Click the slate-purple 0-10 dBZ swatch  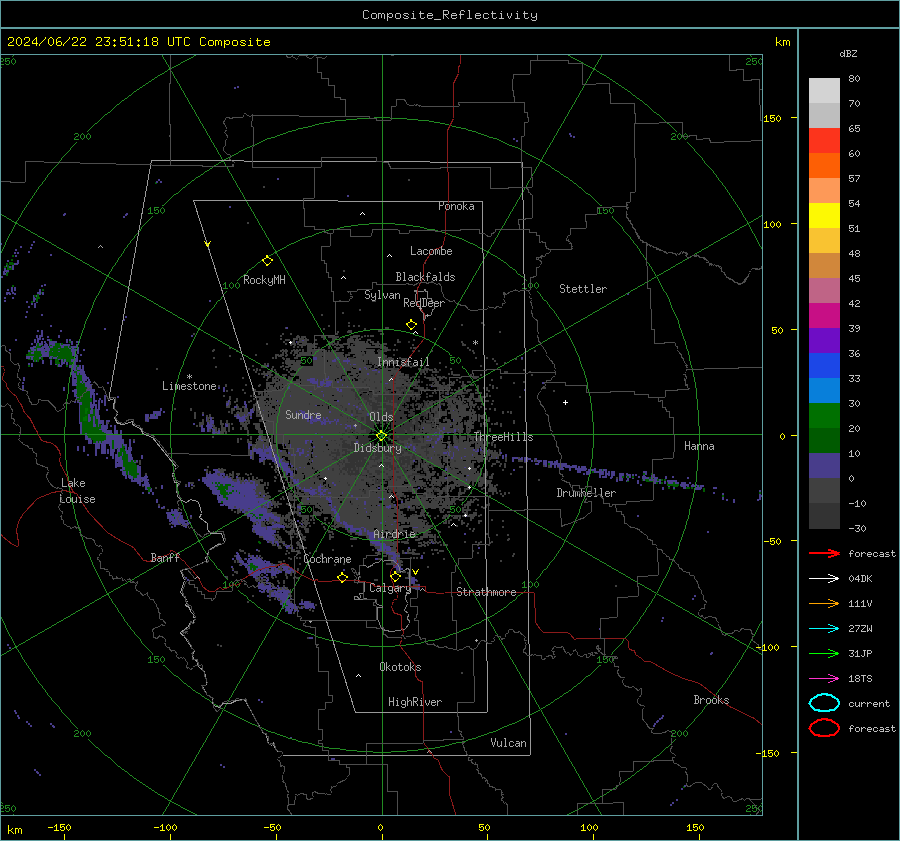tap(824, 466)
